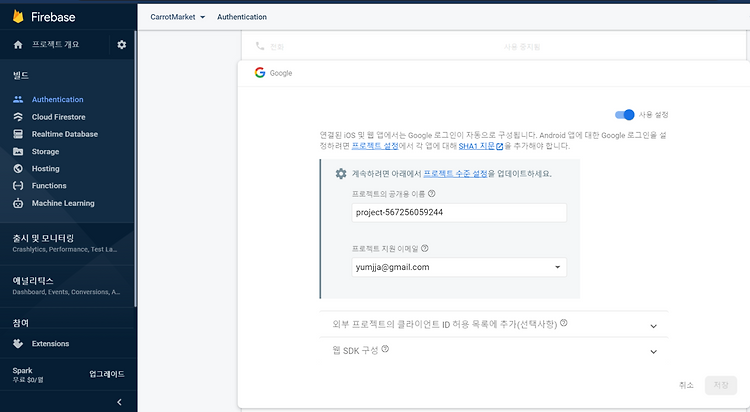Click the Firebase flame logo
This screenshot has height=412, width=750.
(x=18, y=17)
